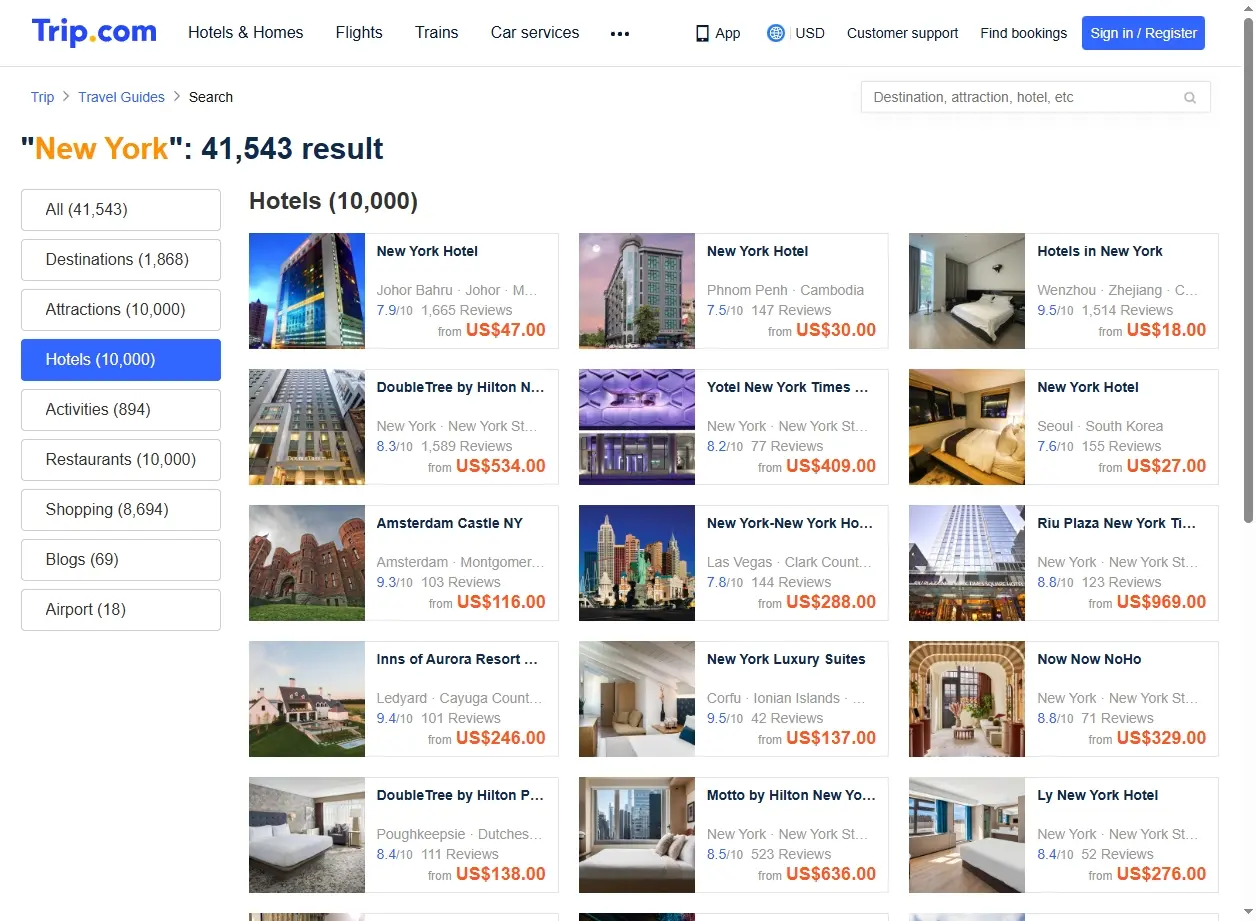
Task: Open New York-New York Las Vegas thumbnail
Action: coord(637,563)
